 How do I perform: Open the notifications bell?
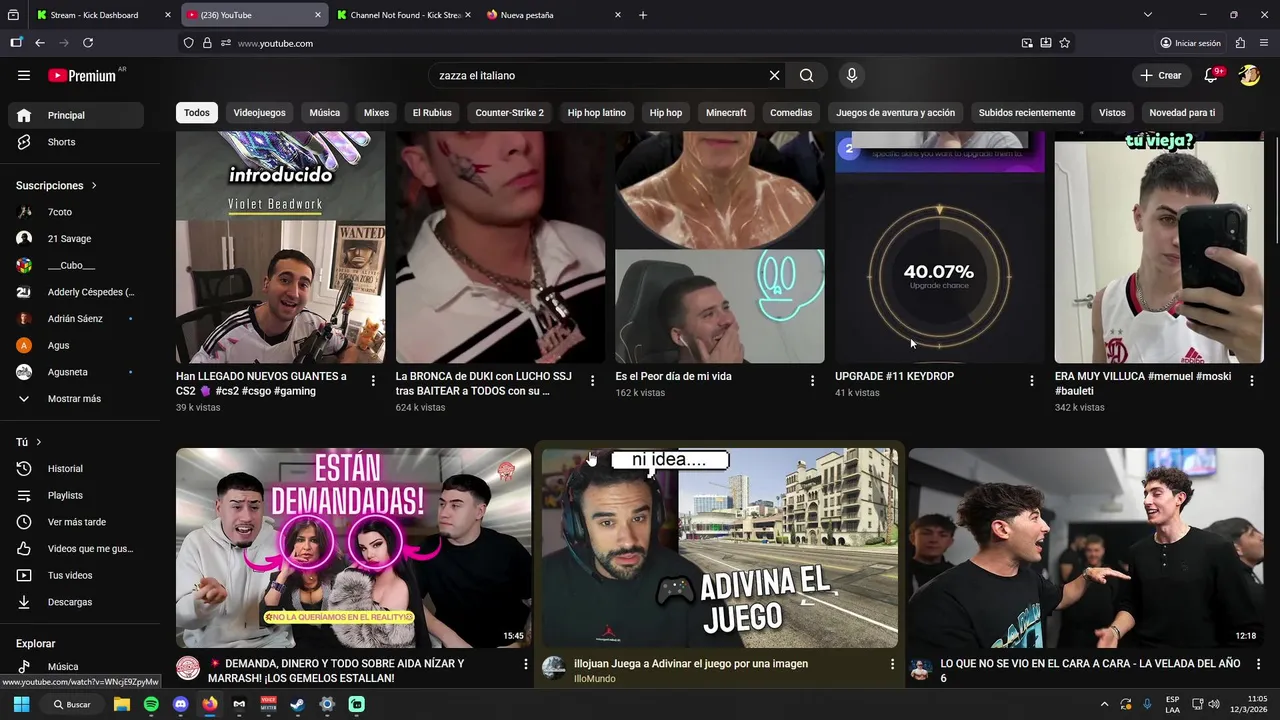[1211, 75]
